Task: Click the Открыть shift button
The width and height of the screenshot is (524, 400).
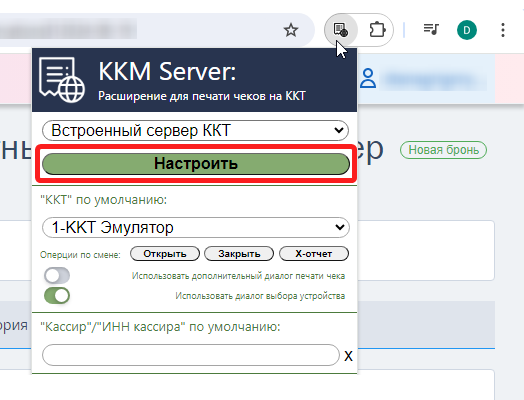Action: 165,254
